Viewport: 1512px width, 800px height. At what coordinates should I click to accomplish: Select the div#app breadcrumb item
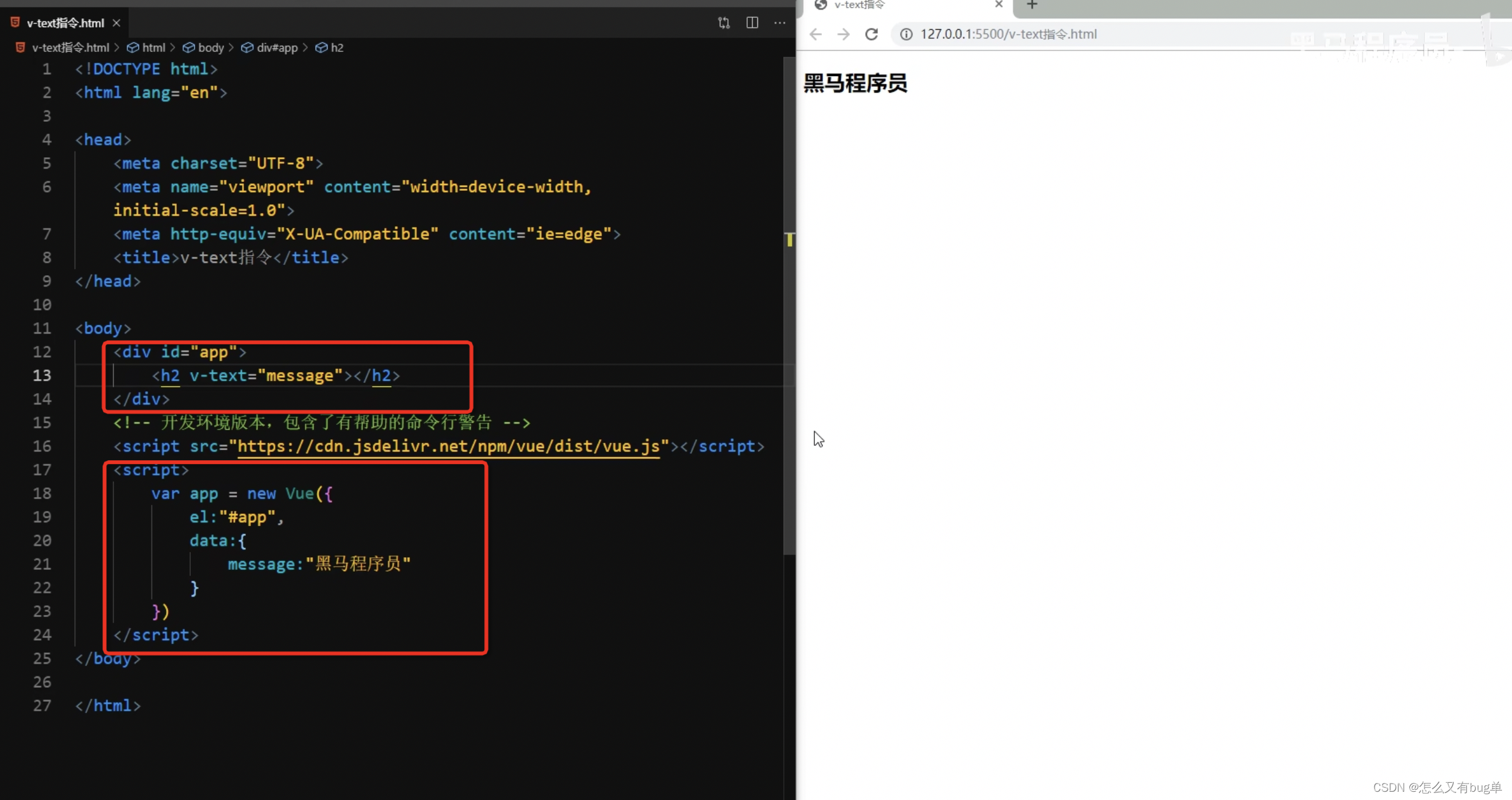pos(277,48)
